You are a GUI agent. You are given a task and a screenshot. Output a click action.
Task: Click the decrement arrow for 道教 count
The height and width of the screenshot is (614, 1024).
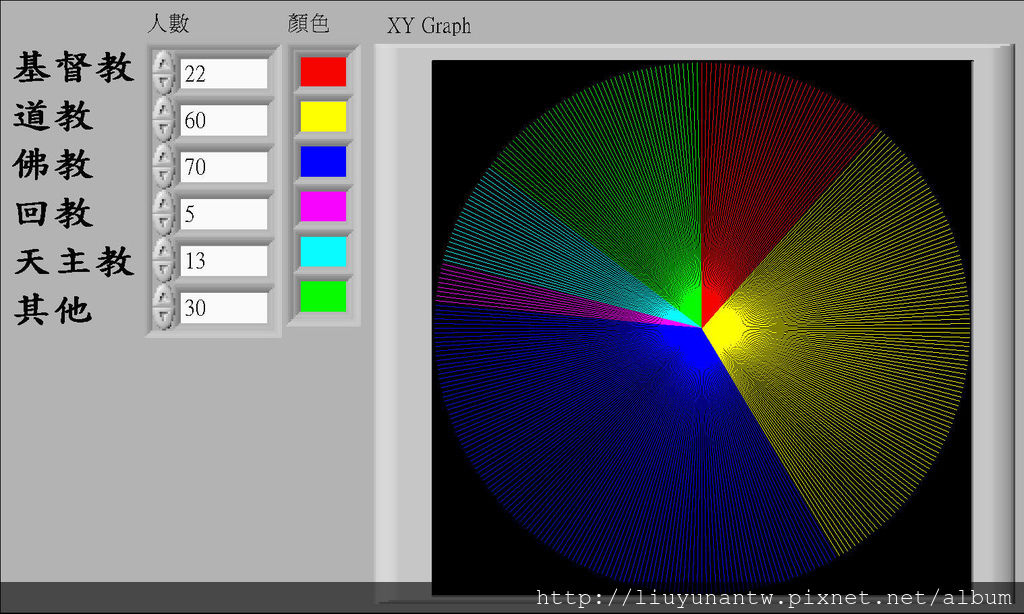(x=163, y=129)
